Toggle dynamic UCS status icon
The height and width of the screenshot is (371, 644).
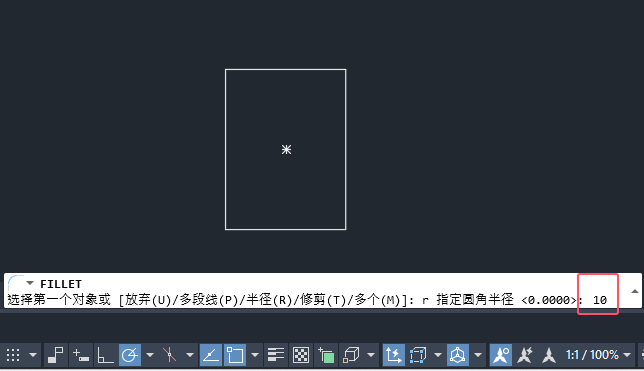pyautogui.click(x=393, y=355)
